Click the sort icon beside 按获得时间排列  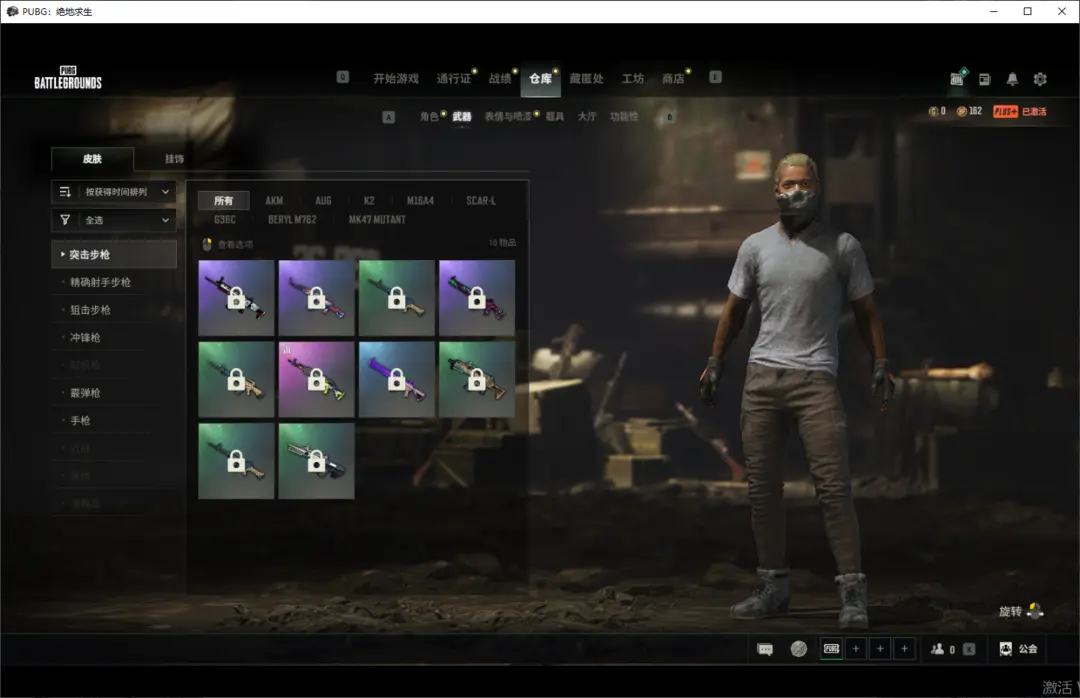point(65,192)
